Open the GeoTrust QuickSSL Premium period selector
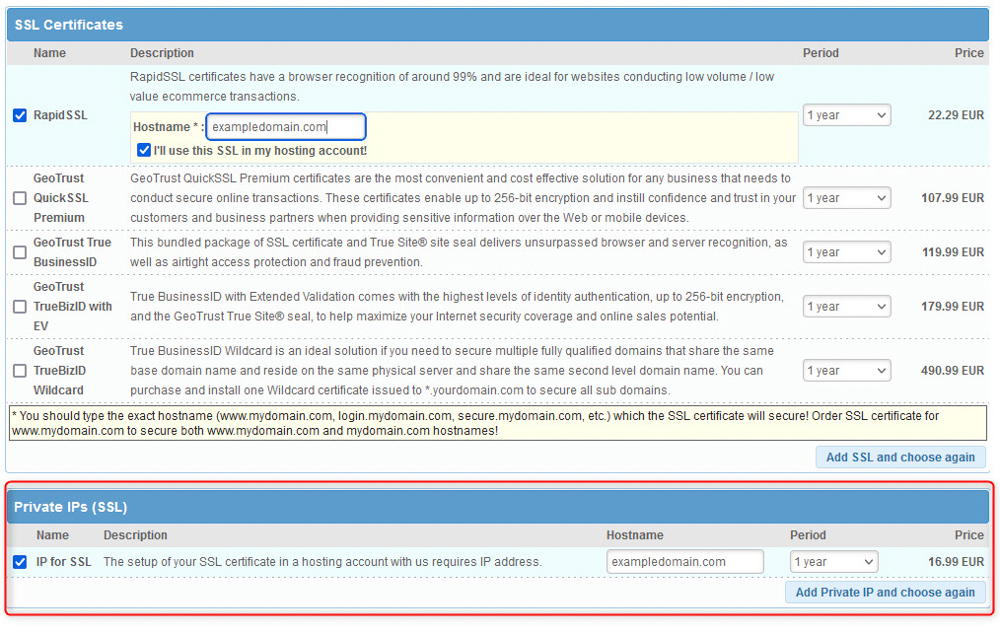The height and width of the screenshot is (634, 1000). [846, 197]
